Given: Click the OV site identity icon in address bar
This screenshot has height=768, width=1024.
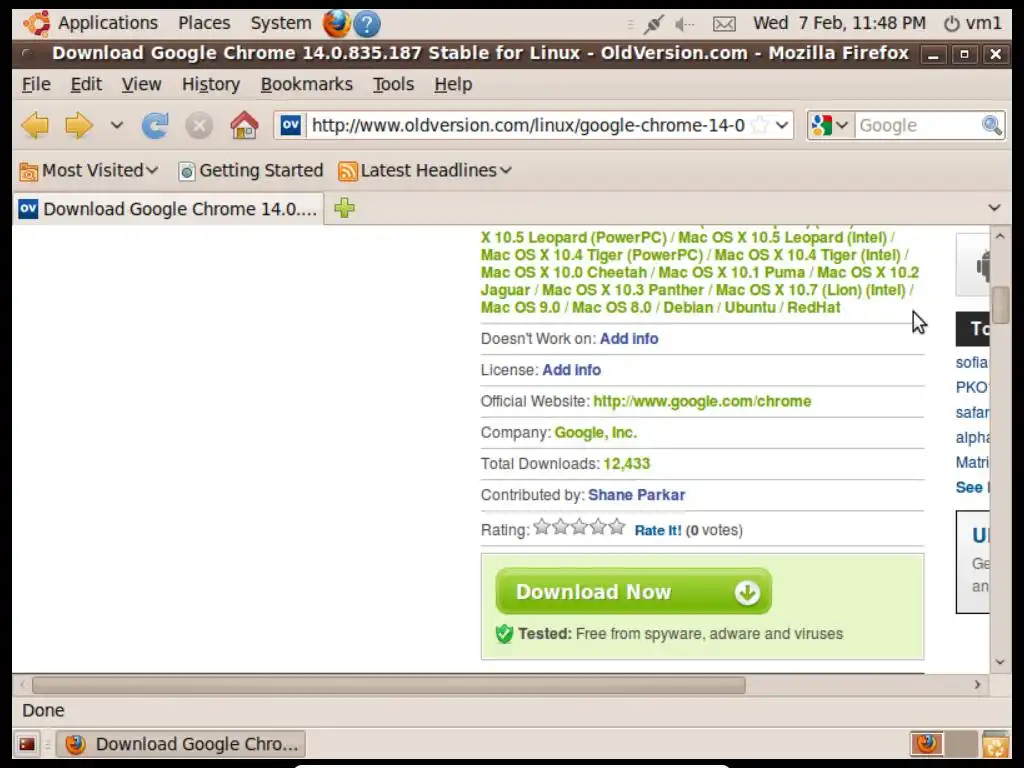Looking at the screenshot, I should [291, 125].
